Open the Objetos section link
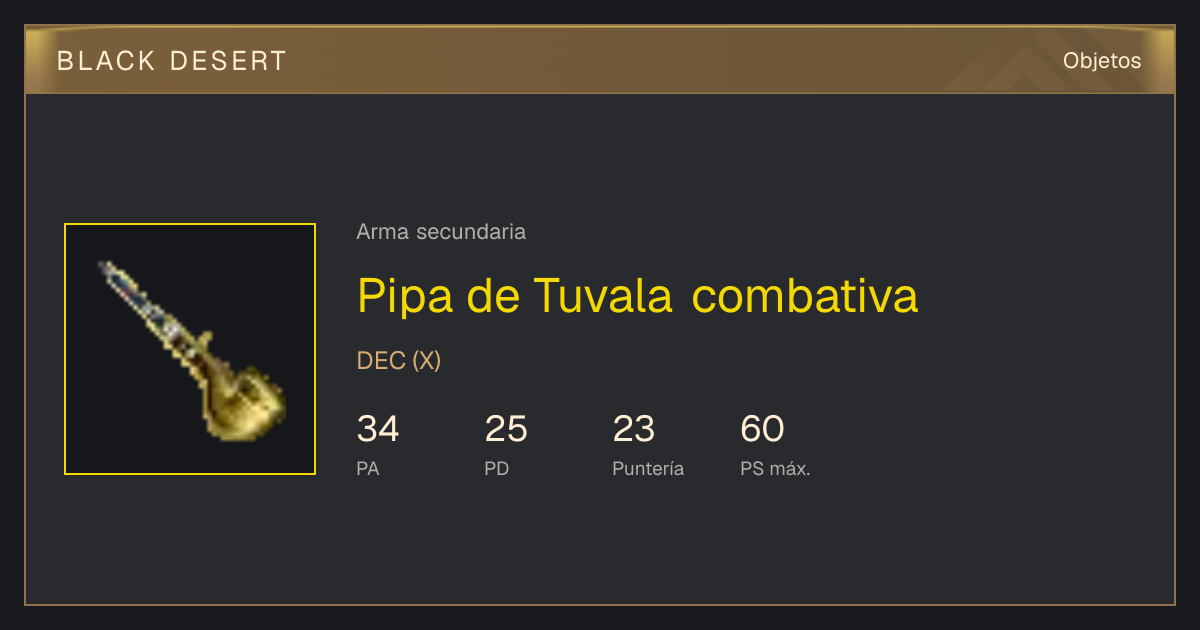This screenshot has width=1200, height=630. tap(1102, 60)
